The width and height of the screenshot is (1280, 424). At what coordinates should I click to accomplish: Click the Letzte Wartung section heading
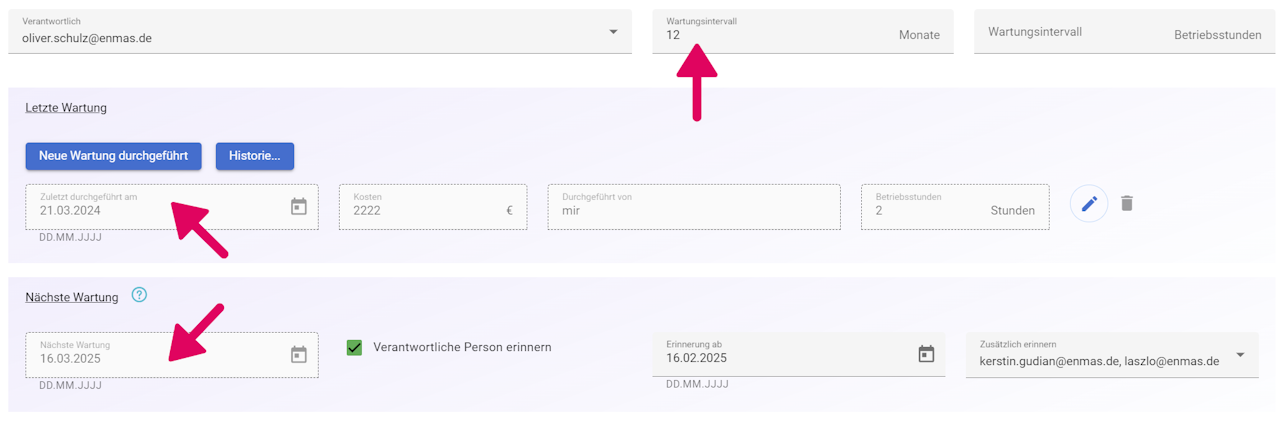[x=66, y=107]
